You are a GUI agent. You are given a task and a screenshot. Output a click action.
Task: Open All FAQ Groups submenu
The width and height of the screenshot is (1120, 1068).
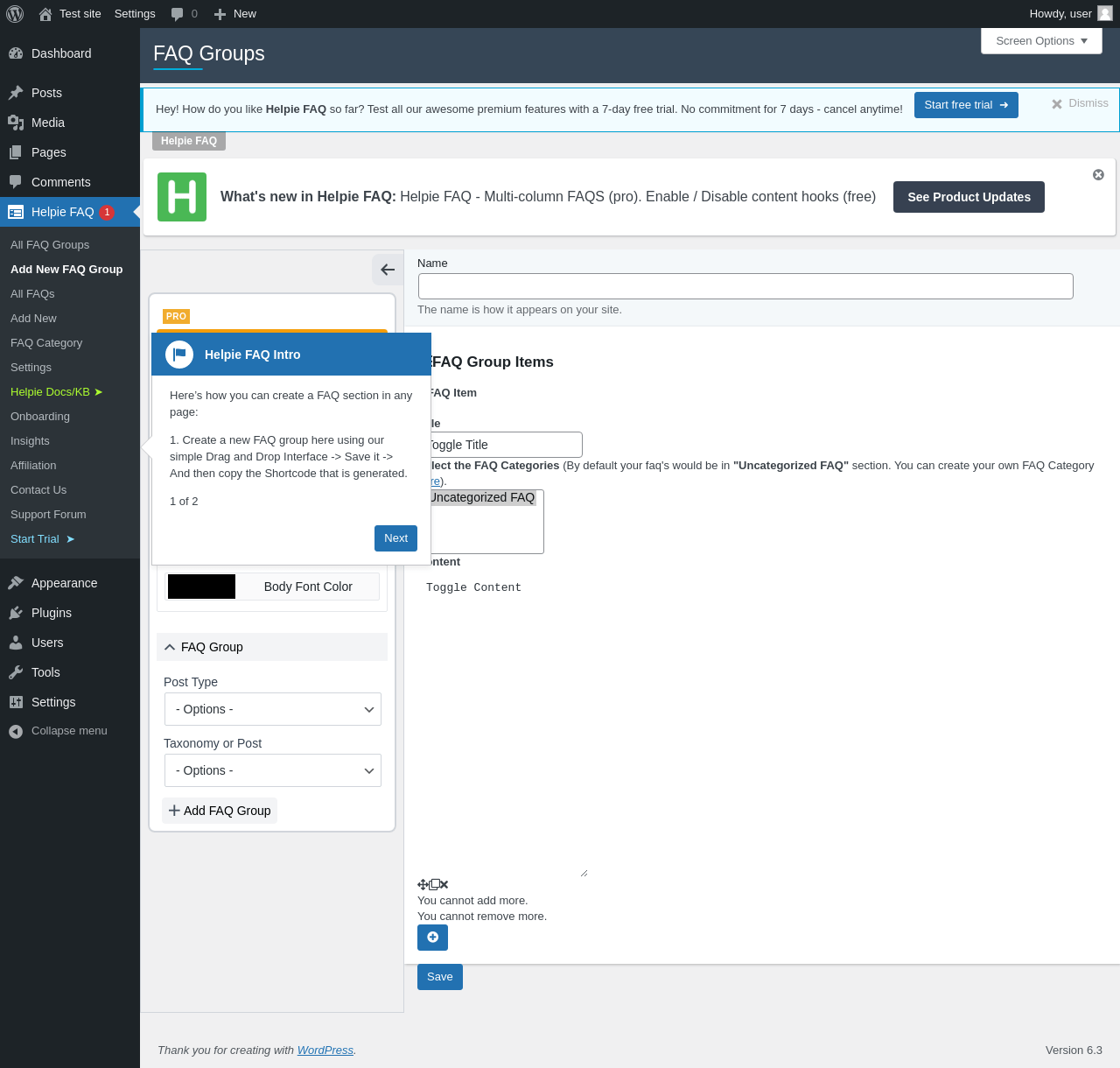[50, 245]
